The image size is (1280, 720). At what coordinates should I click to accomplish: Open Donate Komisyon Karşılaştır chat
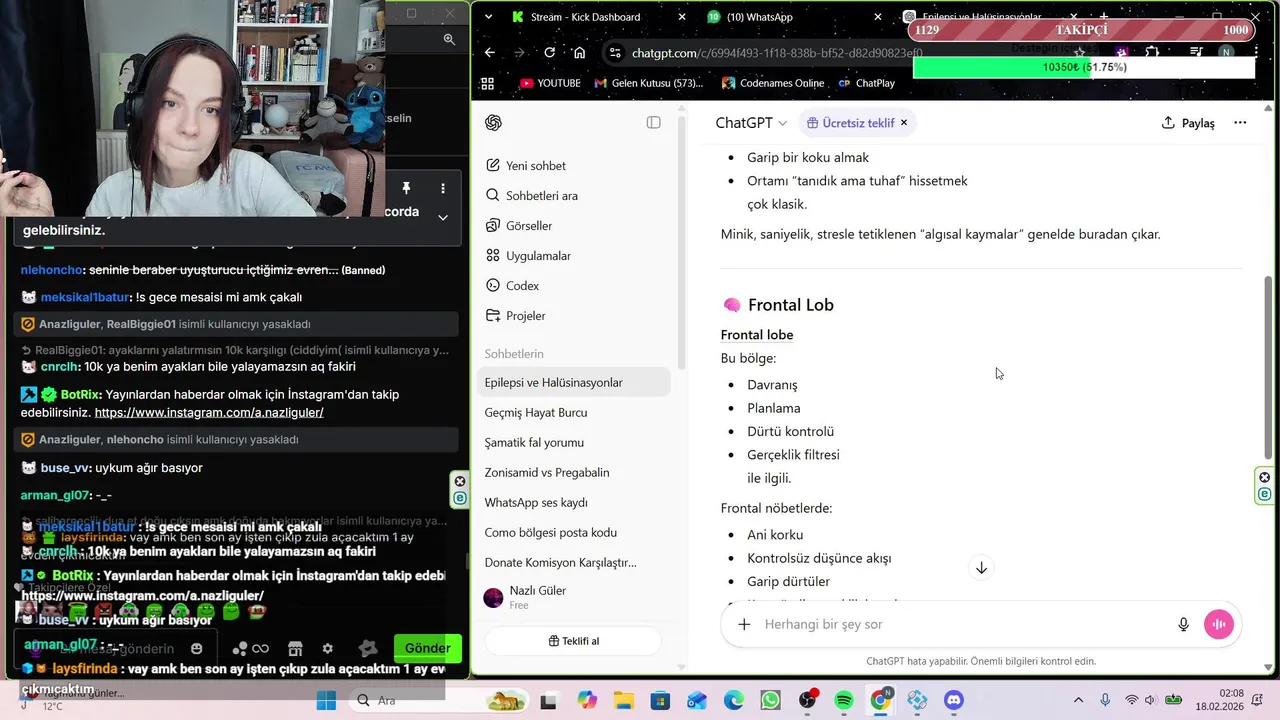click(575, 563)
